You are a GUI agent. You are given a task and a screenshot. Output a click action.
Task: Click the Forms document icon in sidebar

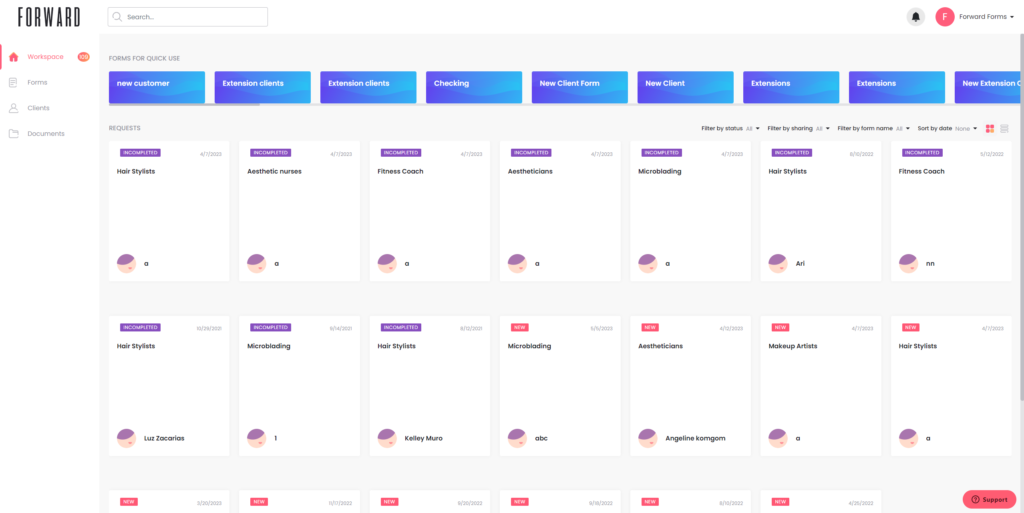(14, 82)
